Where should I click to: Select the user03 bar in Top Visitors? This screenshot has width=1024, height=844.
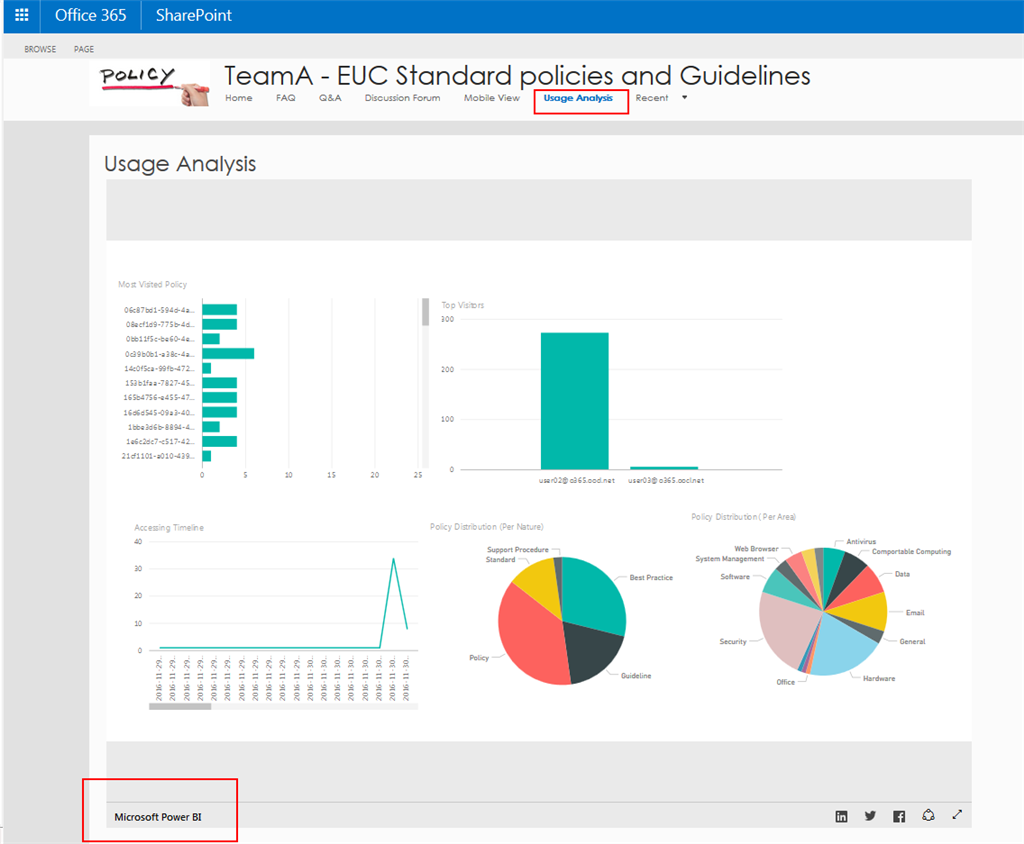(x=664, y=468)
